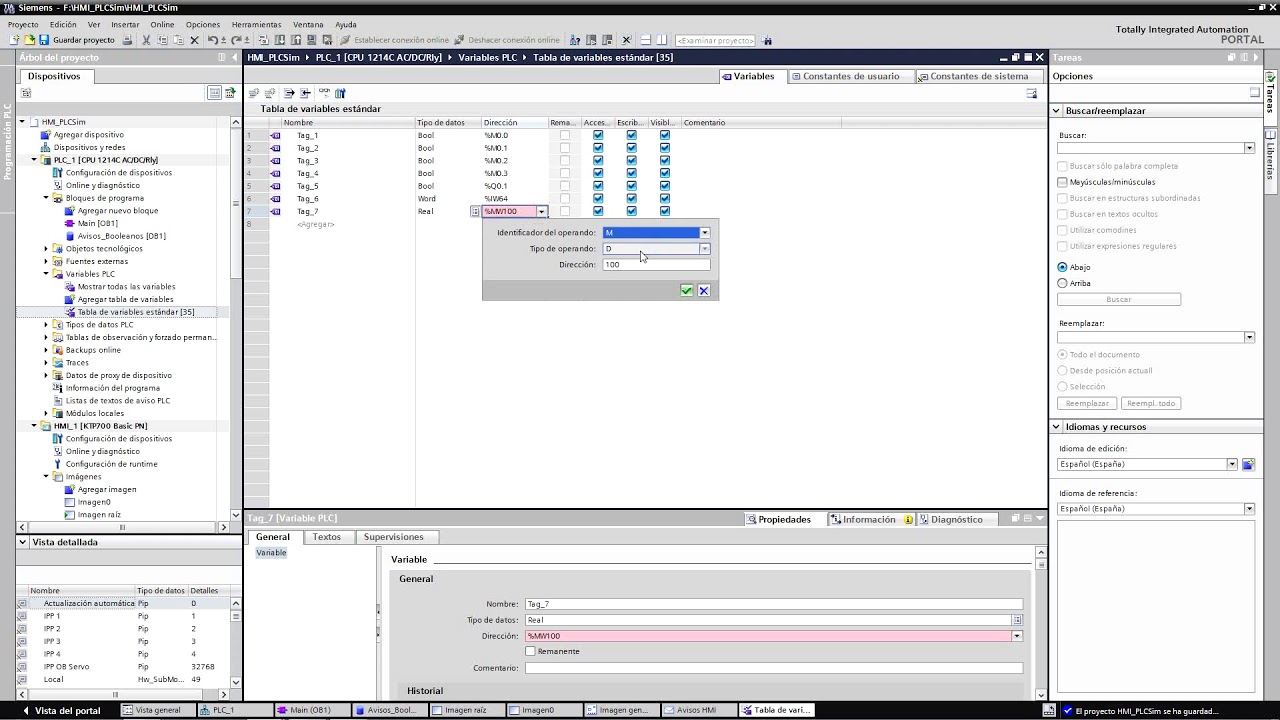Click Deshacer conexión online toolbar button

point(507,40)
